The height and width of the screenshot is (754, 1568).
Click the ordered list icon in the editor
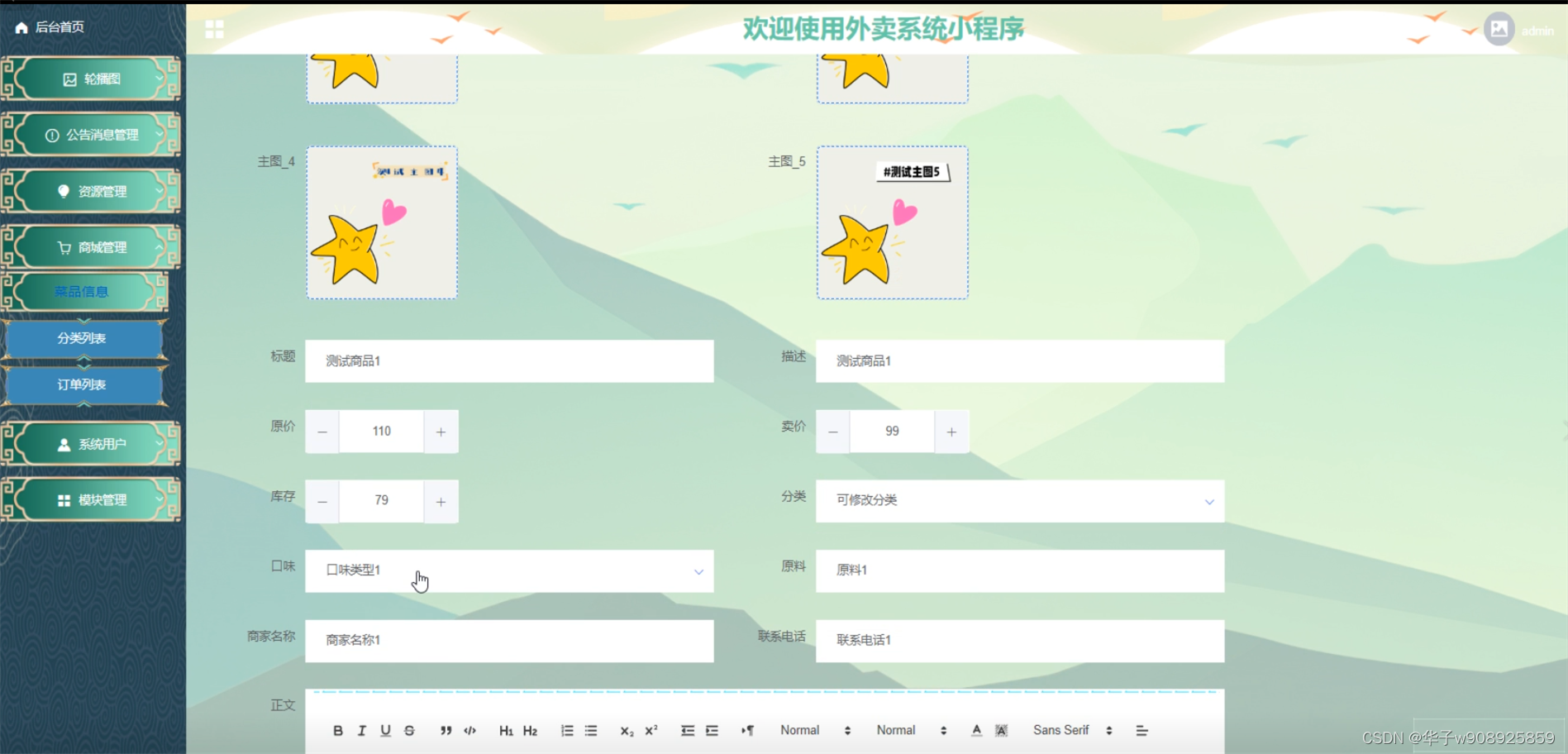click(x=566, y=730)
